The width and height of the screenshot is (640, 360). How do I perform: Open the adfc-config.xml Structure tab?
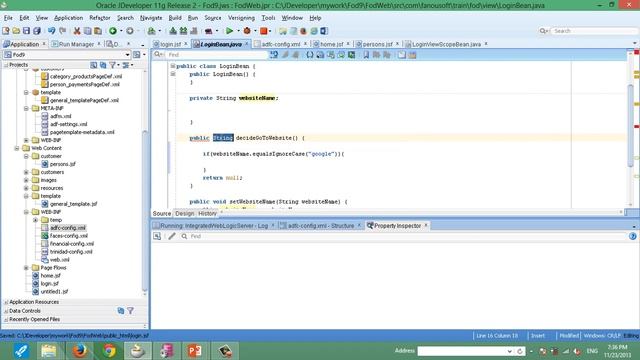pos(320,226)
